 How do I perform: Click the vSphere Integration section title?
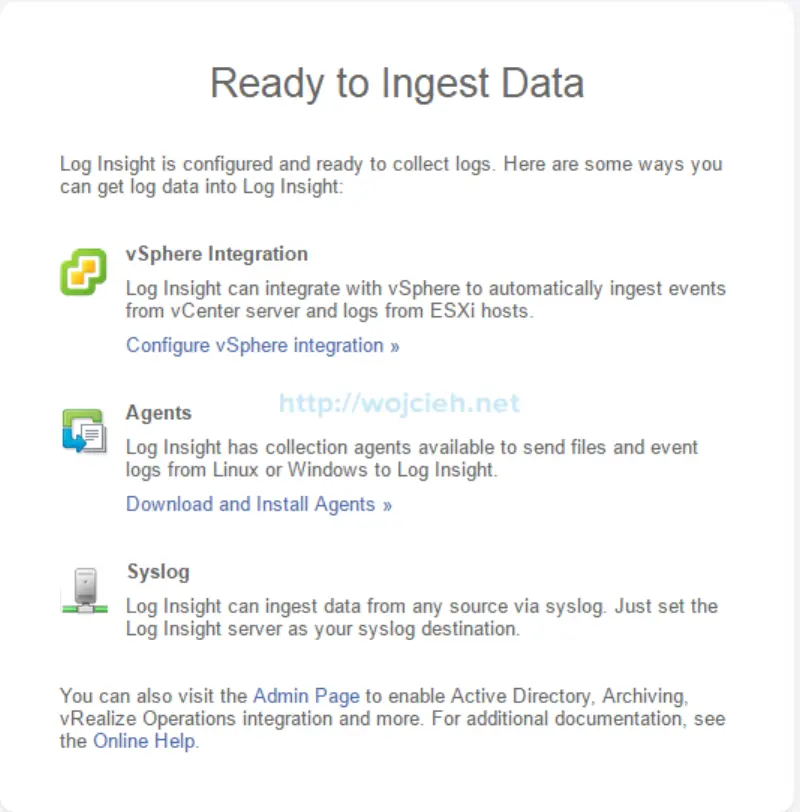point(216,253)
